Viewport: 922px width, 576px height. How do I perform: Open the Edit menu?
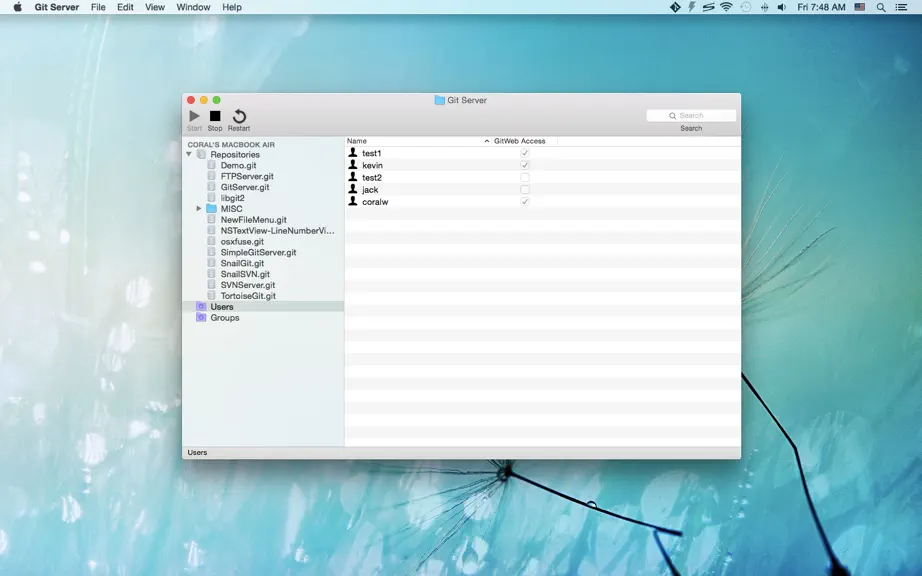point(125,7)
